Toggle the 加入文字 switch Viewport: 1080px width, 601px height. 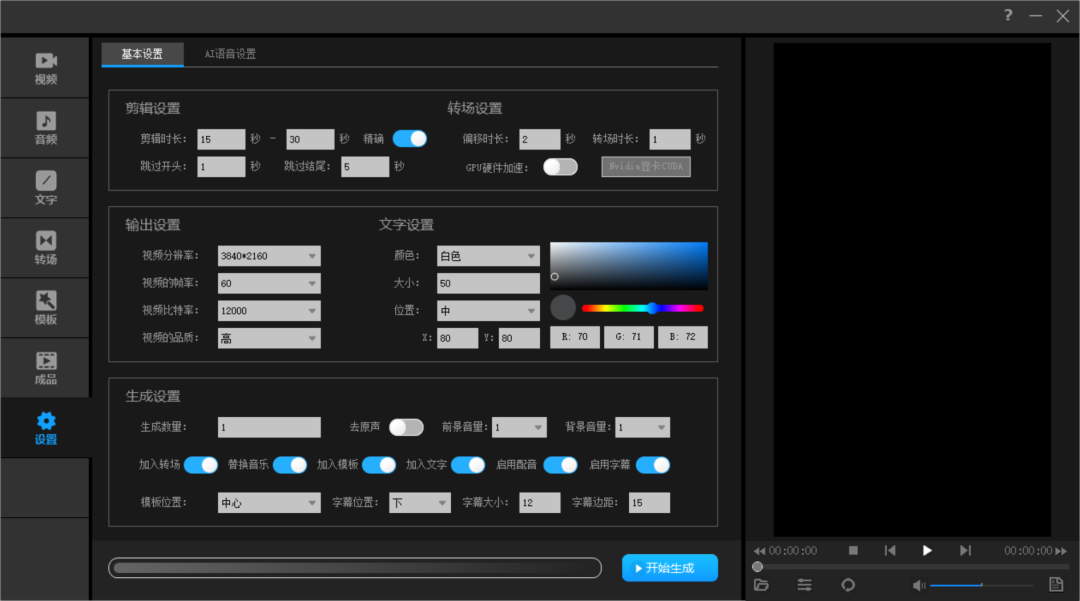point(468,465)
